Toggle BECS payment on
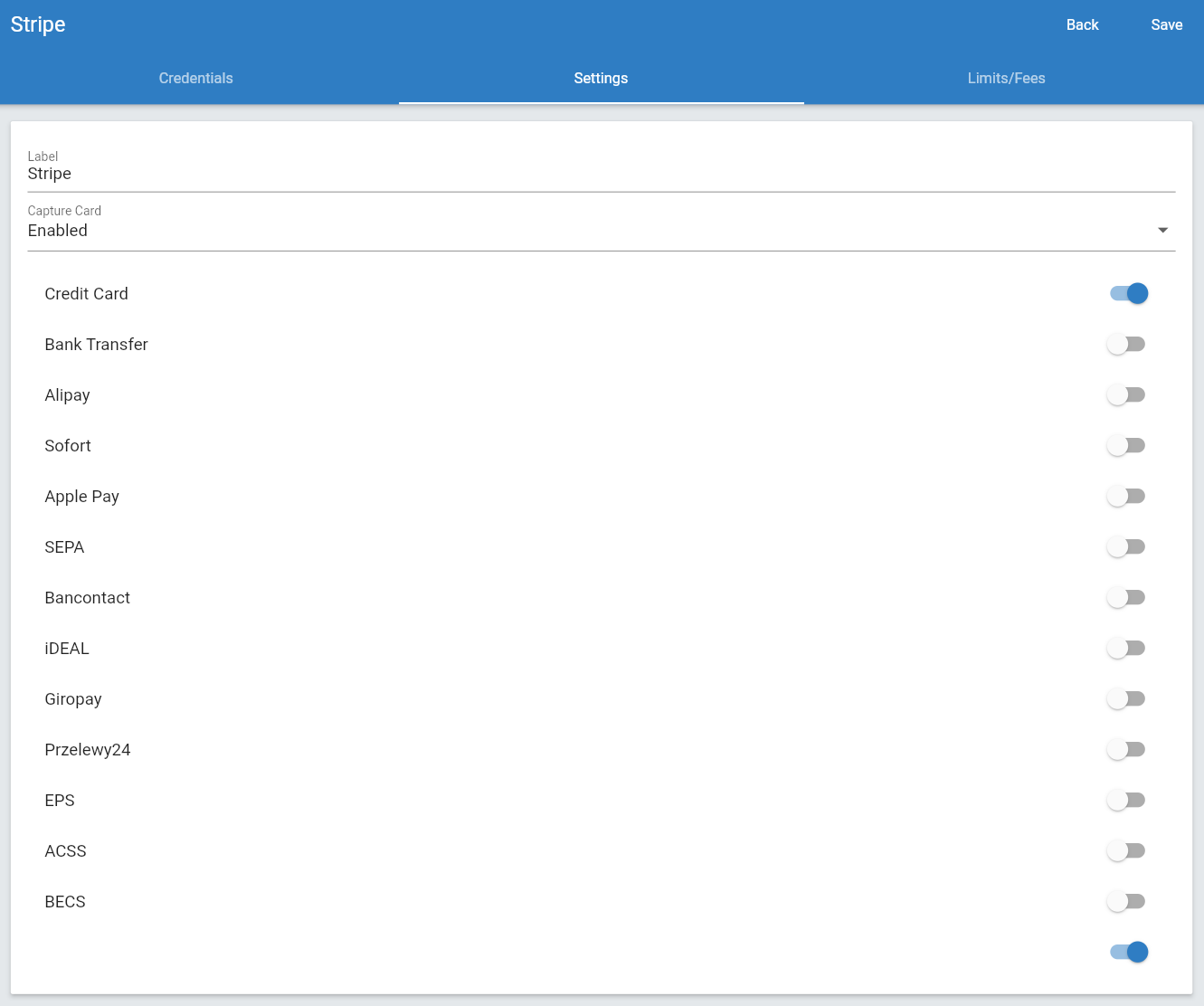This screenshot has width=1204, height=1006. pos(1126,901)
